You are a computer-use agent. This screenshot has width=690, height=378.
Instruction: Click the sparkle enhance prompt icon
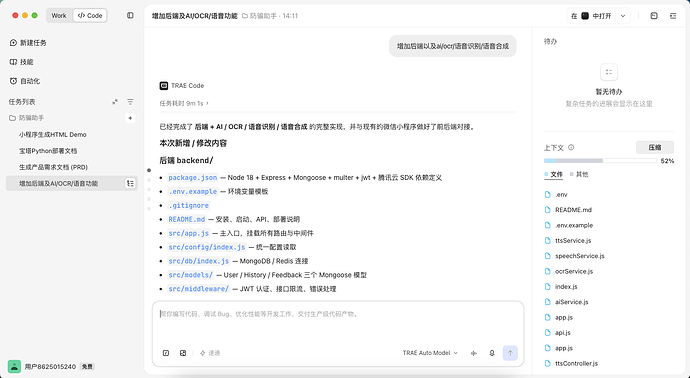point(474,353)
